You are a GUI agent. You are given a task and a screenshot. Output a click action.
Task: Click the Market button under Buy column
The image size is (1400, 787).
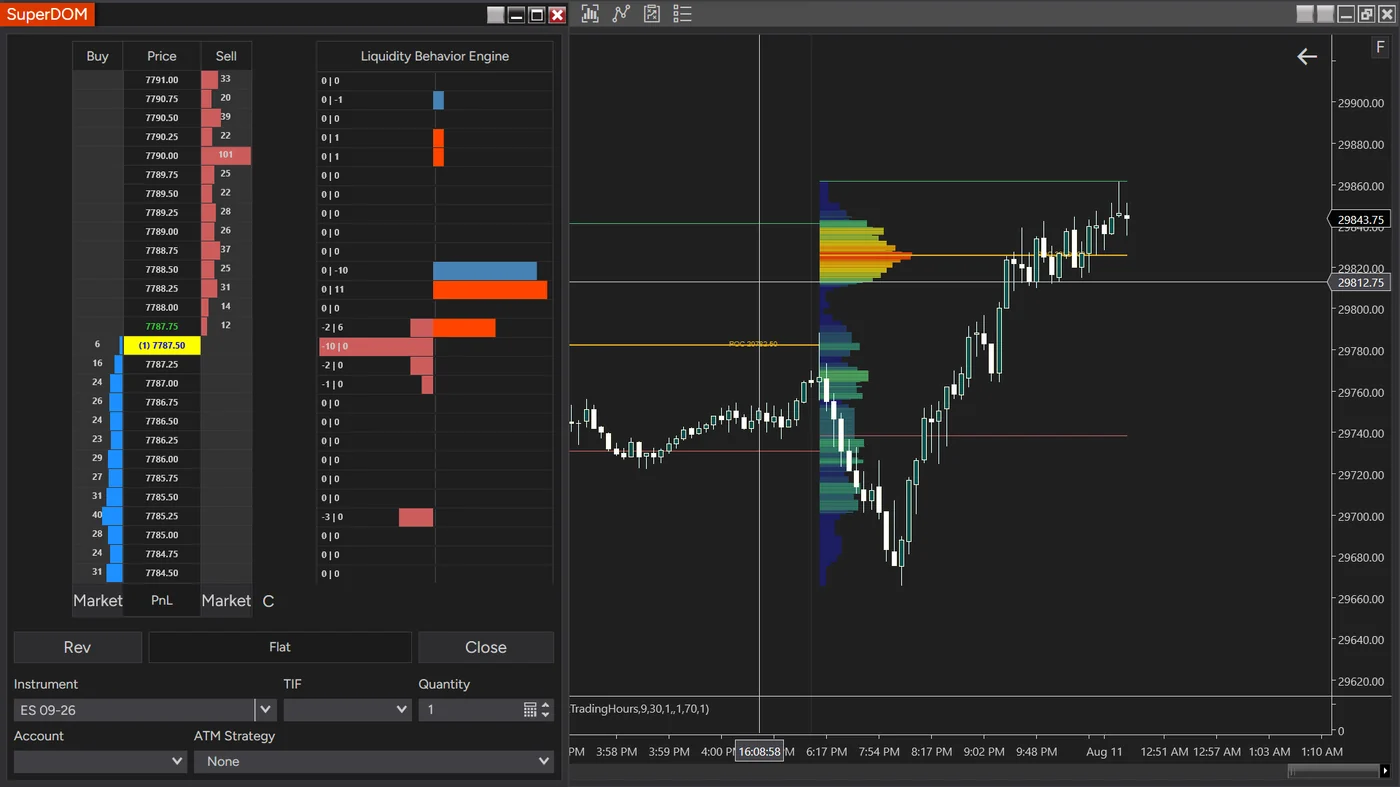tap(98, 601)
